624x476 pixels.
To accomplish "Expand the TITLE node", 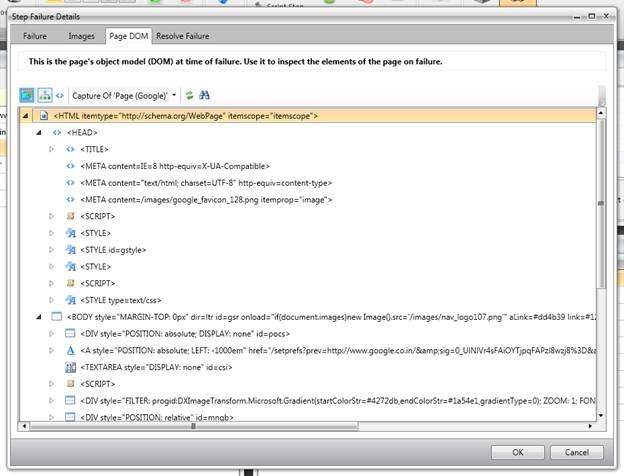I will click(52, 149).
